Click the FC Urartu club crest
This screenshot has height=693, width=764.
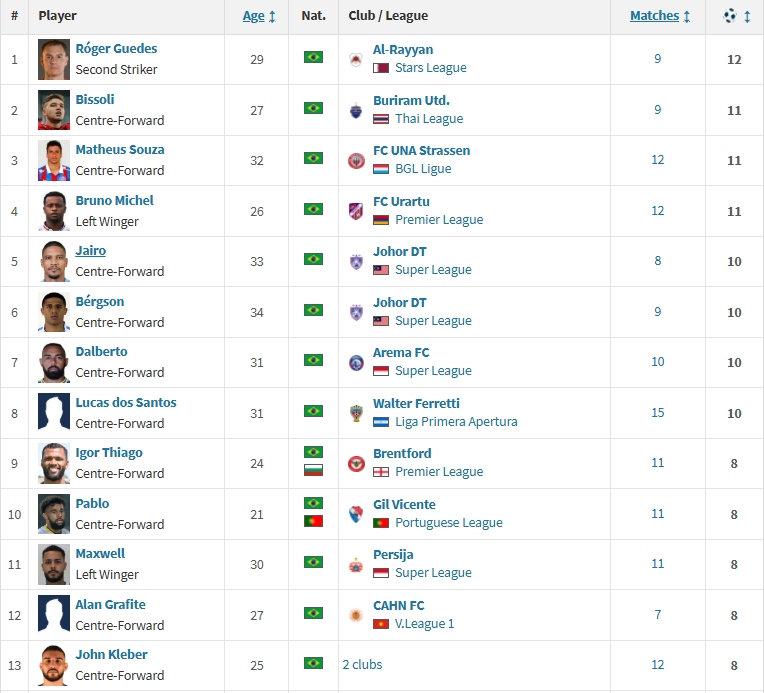[356, 211]
